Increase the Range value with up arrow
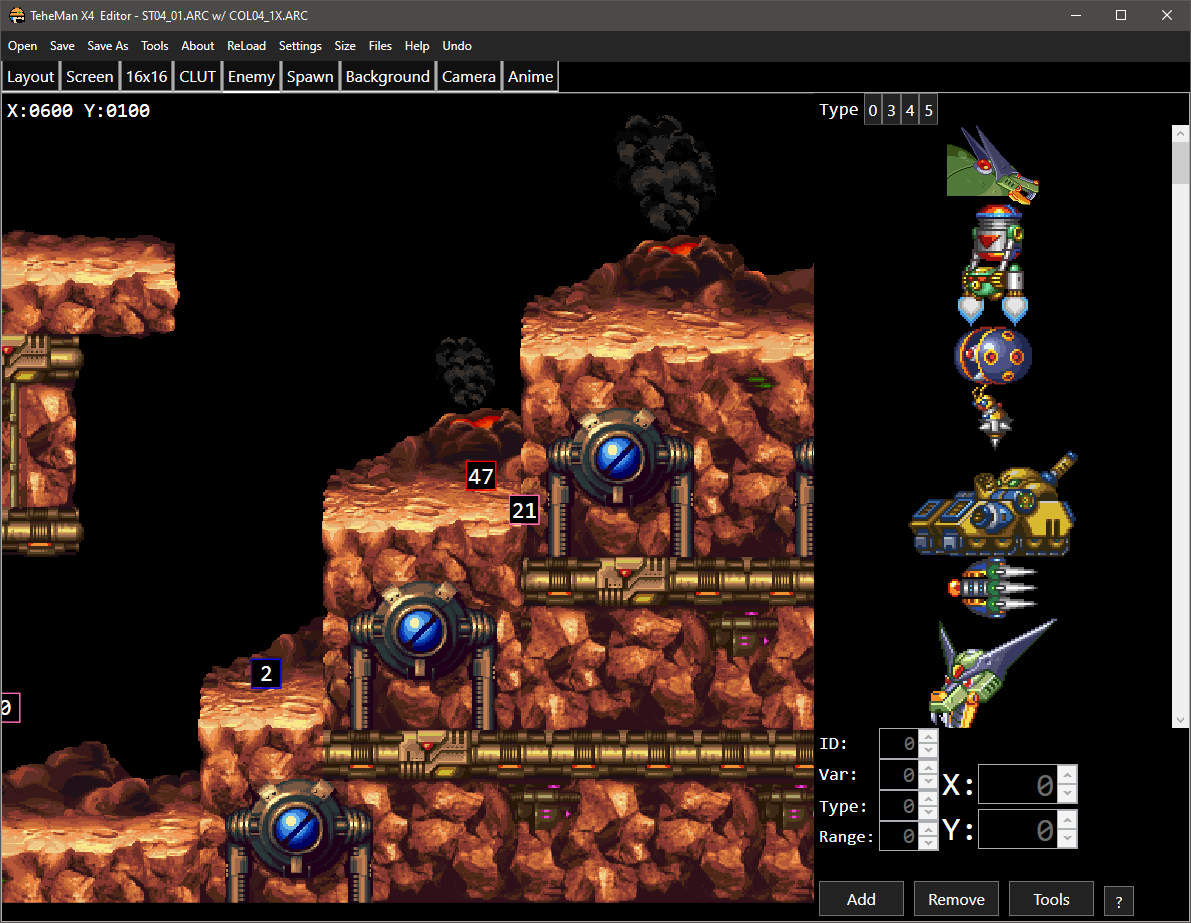 point(928,830)
